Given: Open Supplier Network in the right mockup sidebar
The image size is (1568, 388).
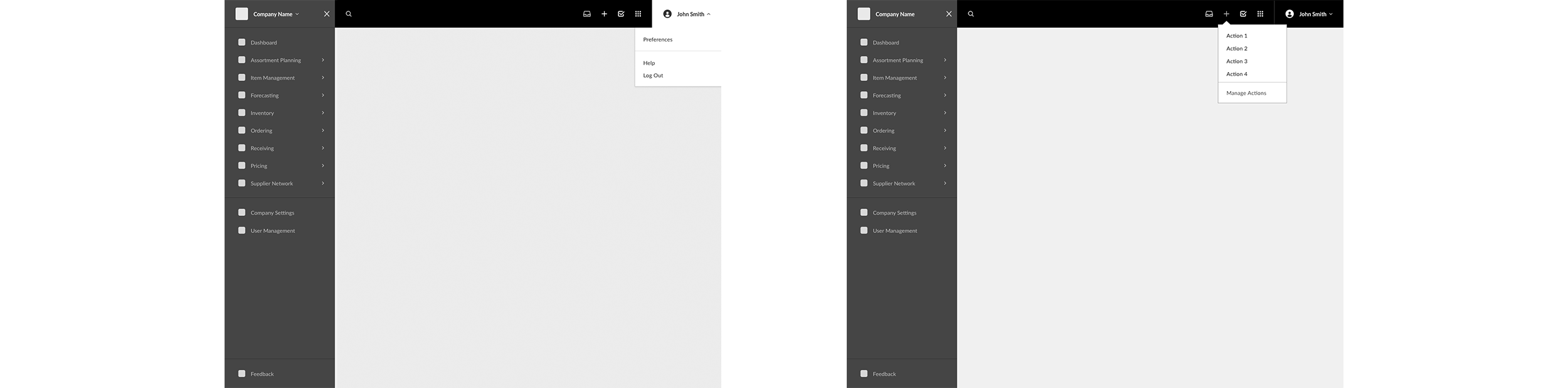Looking at the screenshot, I should coord(894,183).
